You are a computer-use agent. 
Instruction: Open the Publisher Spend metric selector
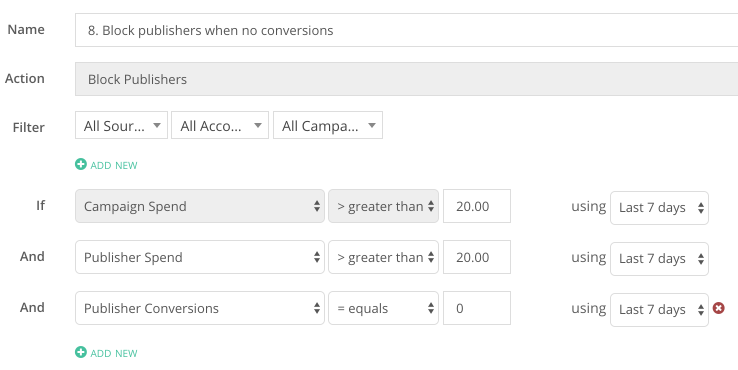(x=200, y=257)
